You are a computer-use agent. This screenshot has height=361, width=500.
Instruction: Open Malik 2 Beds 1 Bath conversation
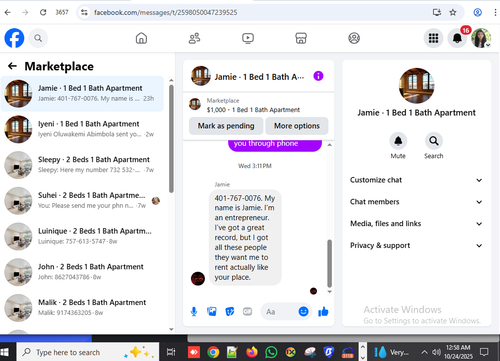pos(82,307)
